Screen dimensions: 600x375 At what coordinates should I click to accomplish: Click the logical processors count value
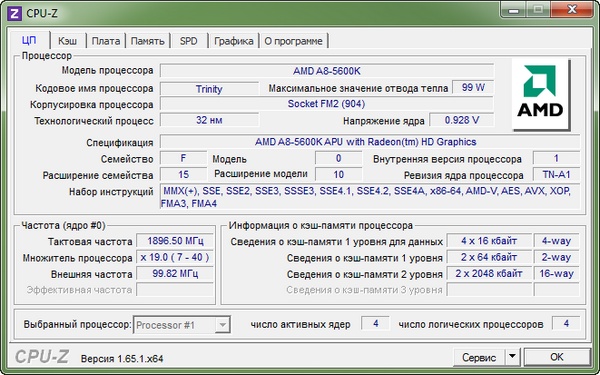(x=566, y=324)
